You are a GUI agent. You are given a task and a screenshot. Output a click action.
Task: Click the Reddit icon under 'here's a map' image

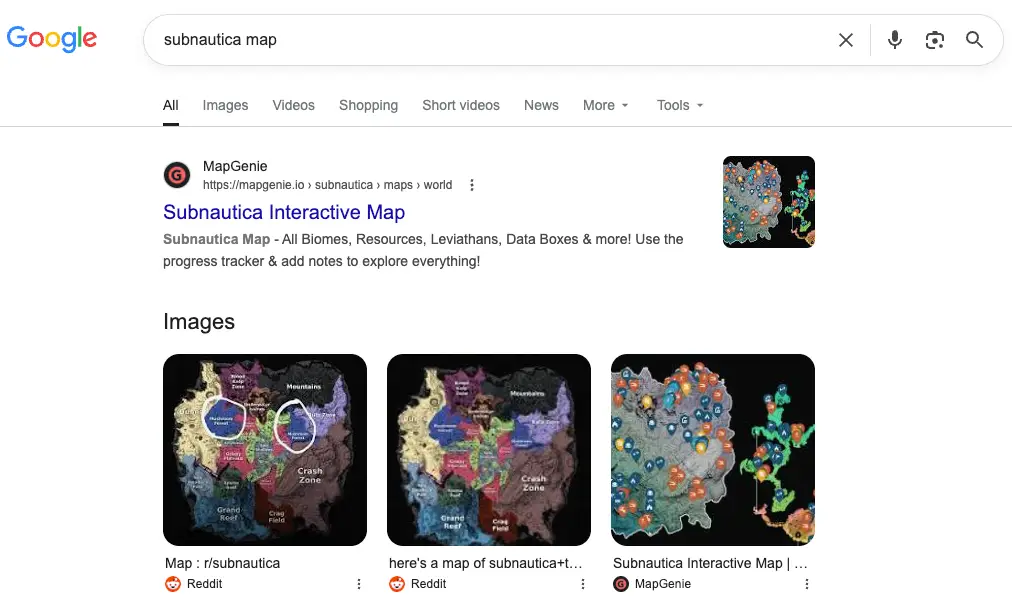(x=397, y=584)
